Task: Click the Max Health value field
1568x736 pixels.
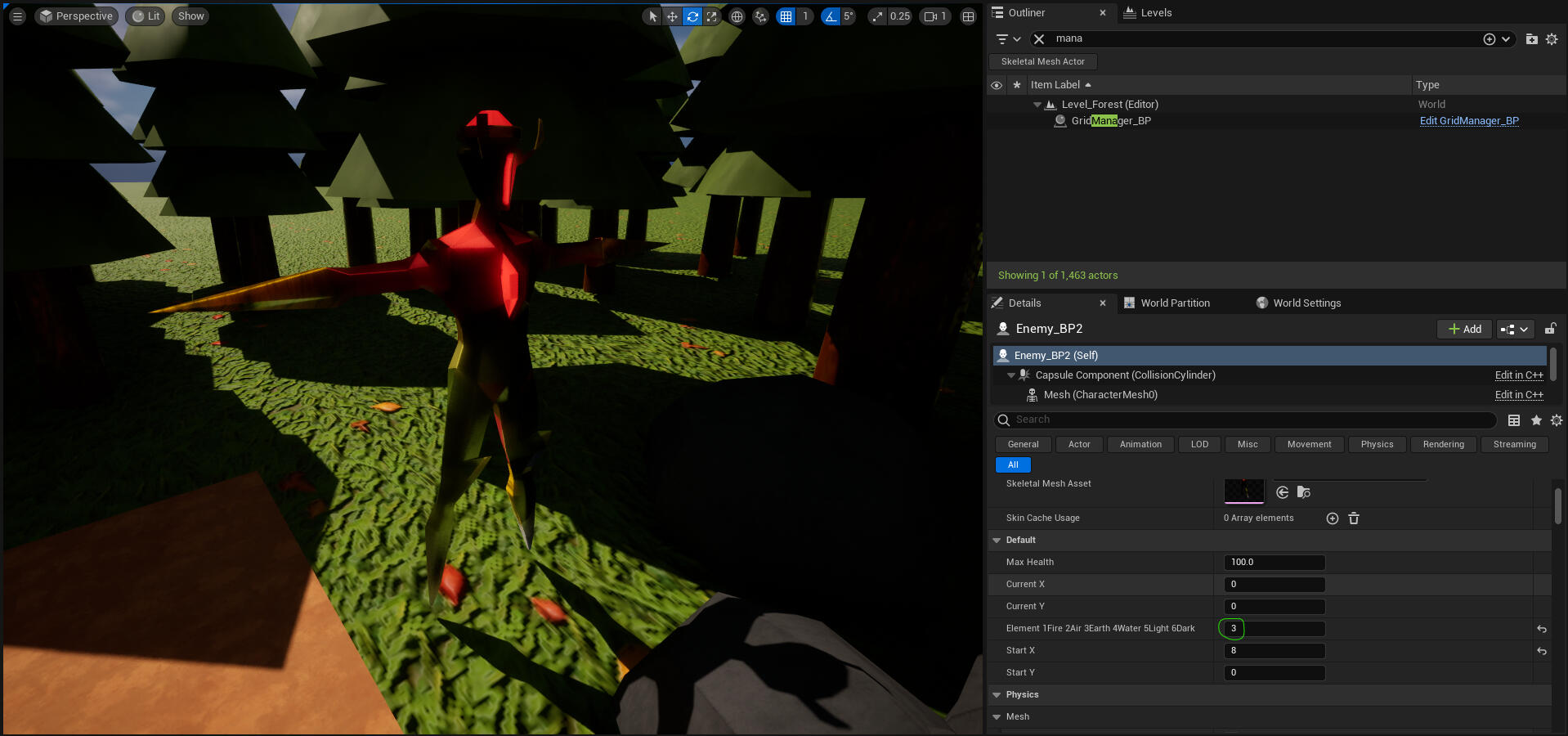Action: pos(1274,563)
